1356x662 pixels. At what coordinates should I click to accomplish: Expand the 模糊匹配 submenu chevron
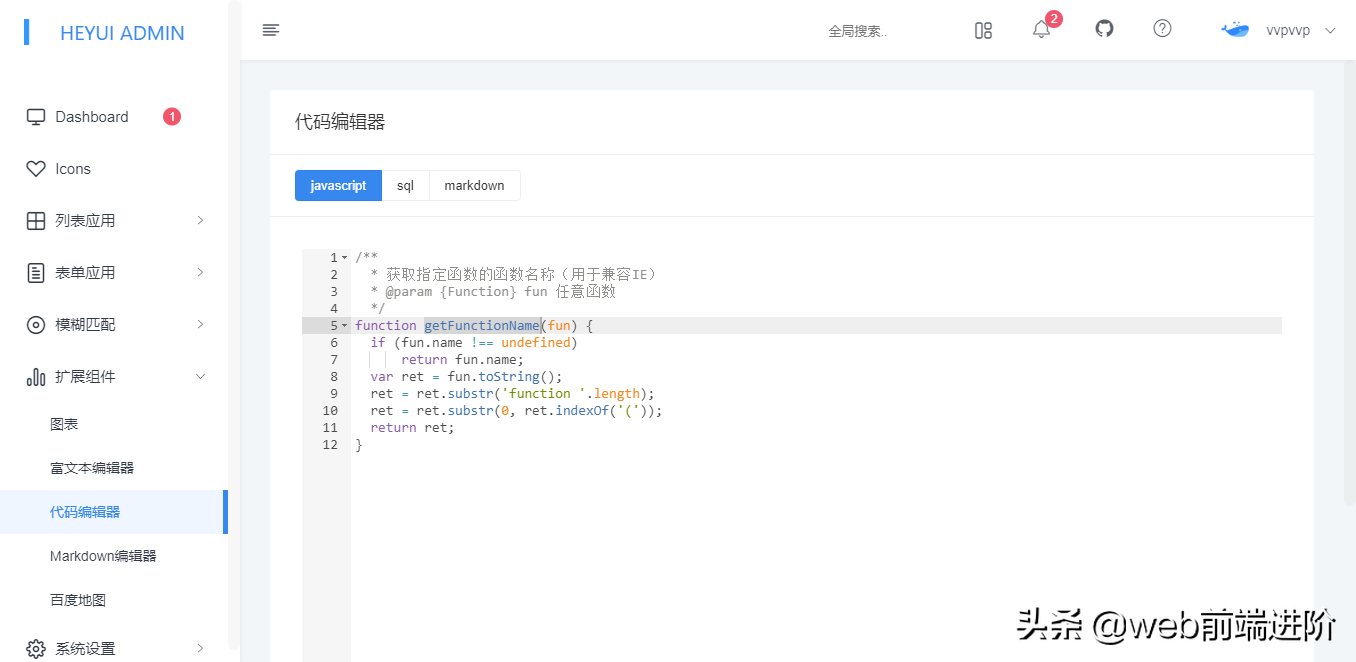[200, 324]
